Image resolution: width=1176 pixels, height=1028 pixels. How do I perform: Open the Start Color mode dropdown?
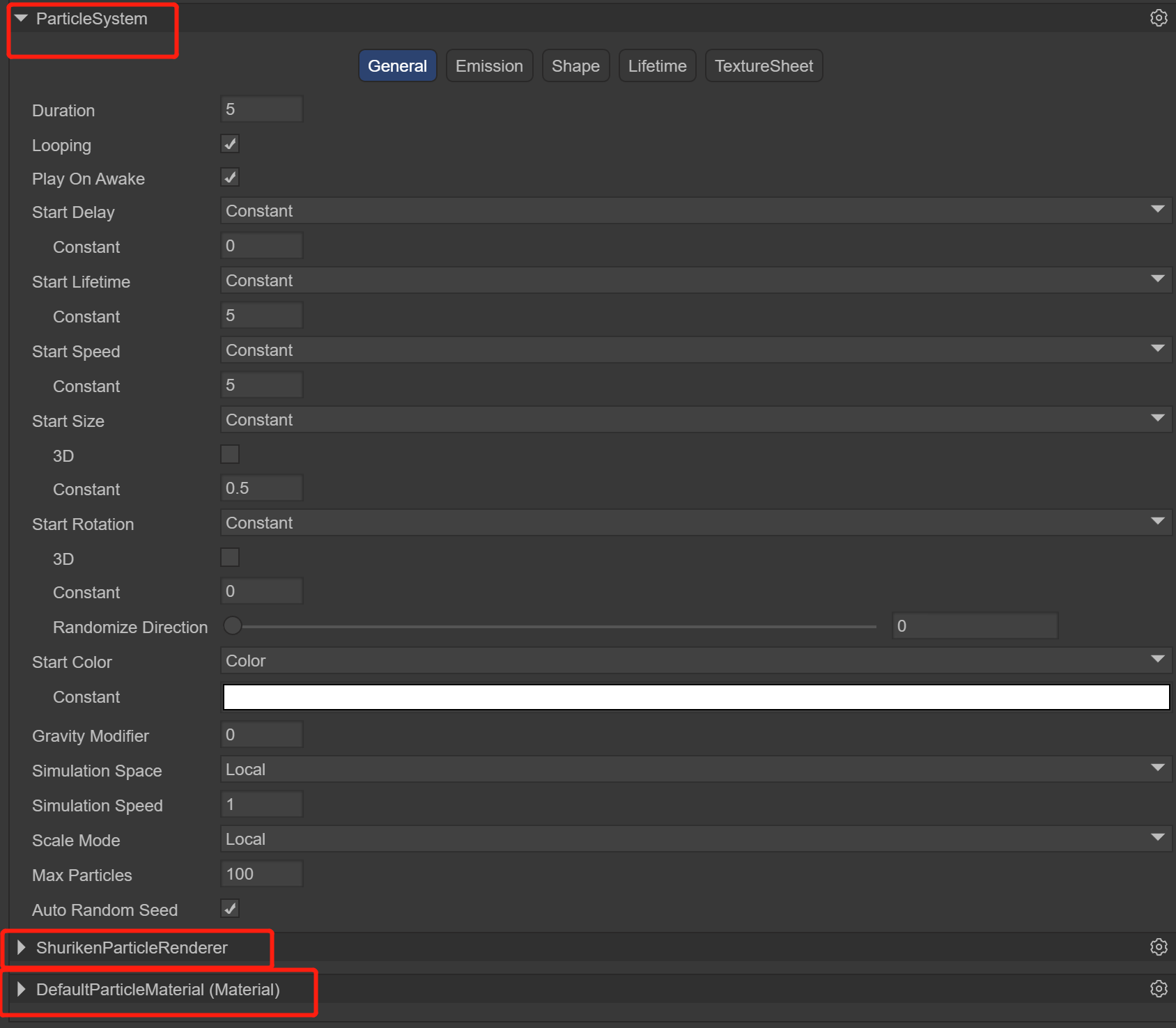(x=695, y=661)
